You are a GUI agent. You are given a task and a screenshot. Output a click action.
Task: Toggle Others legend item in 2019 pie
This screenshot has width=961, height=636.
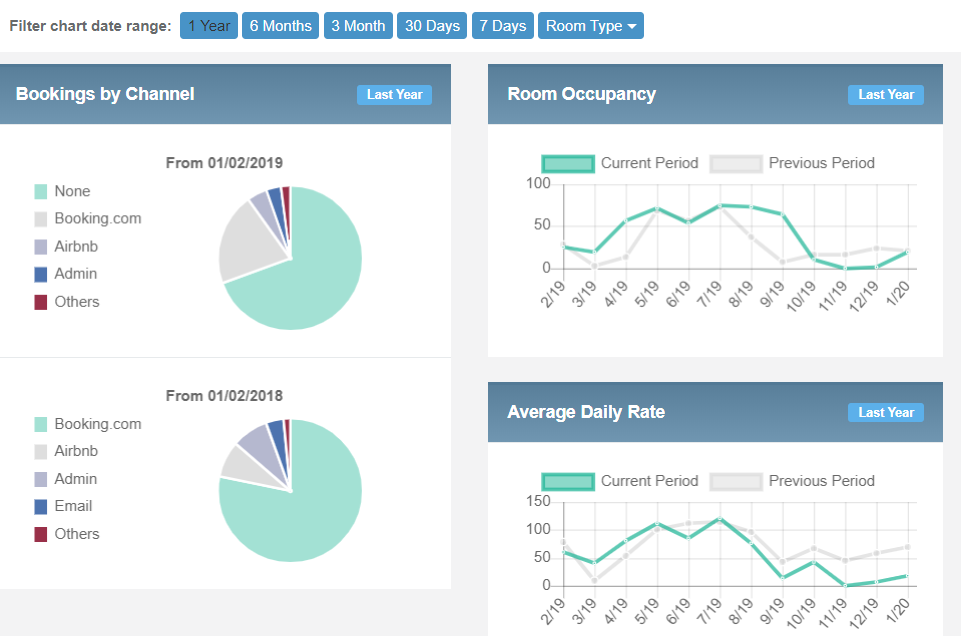click(67, 302)
